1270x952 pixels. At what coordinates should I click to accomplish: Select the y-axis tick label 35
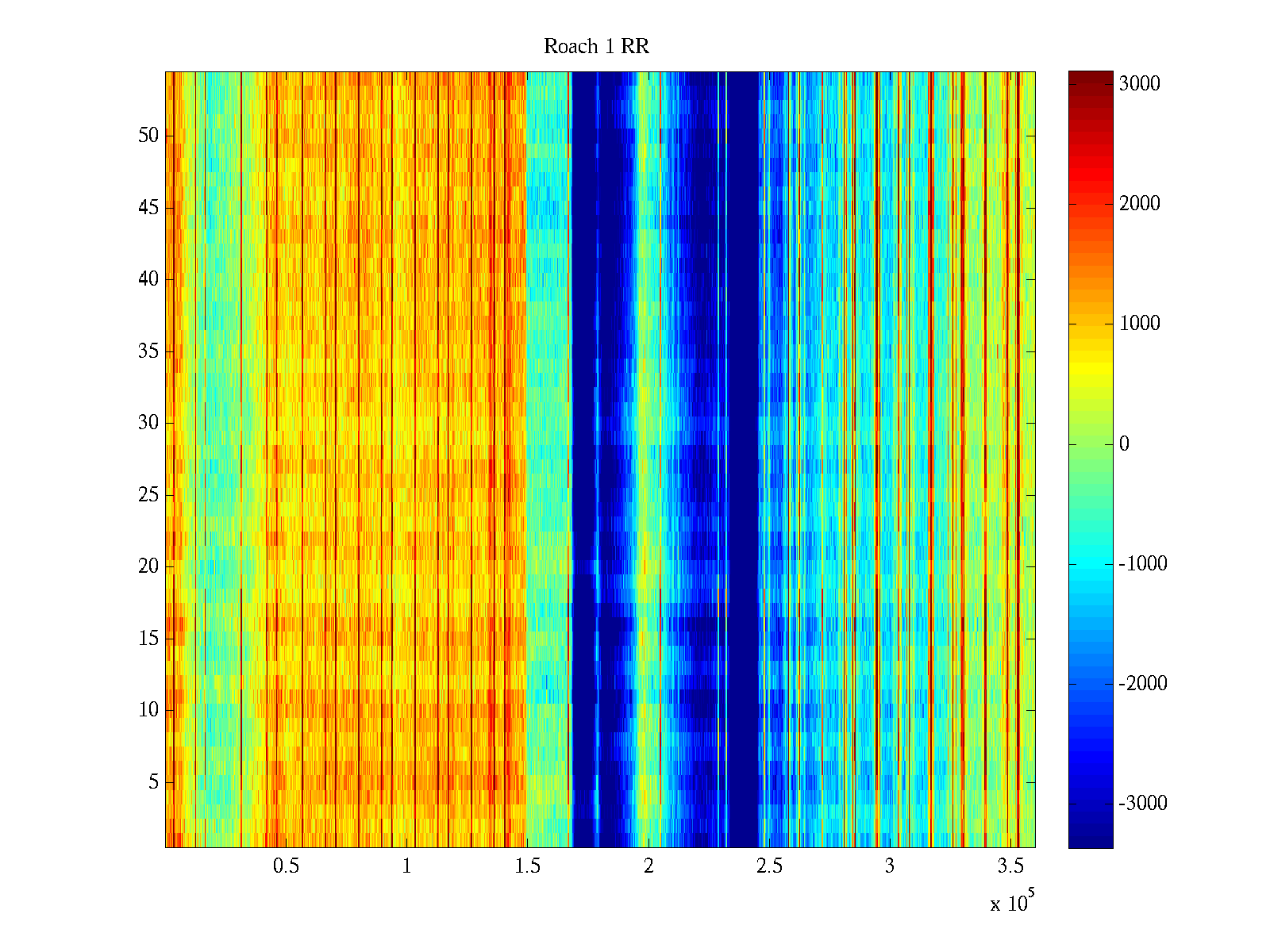(148, 351)
